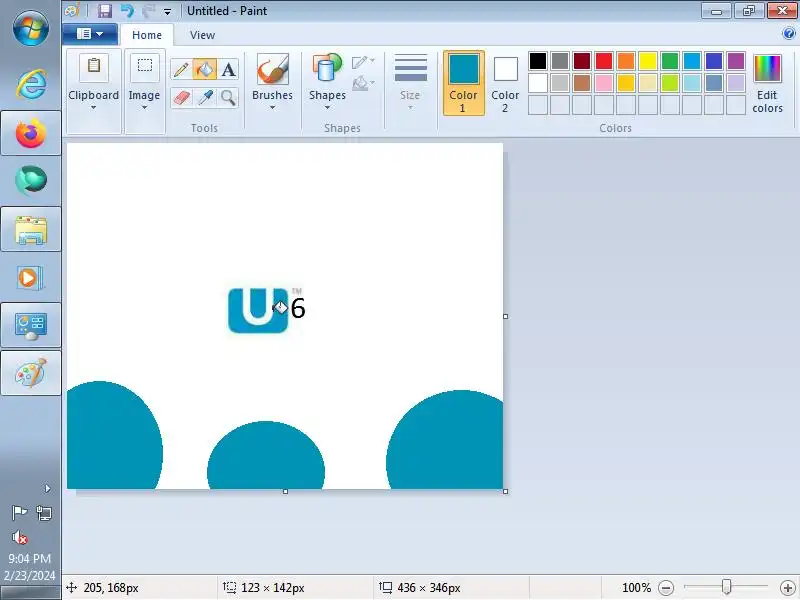Click the Redo arrow in title bar
Image resolution: width=800 pixels, height=600 pixels.
[x=148, y=11]
